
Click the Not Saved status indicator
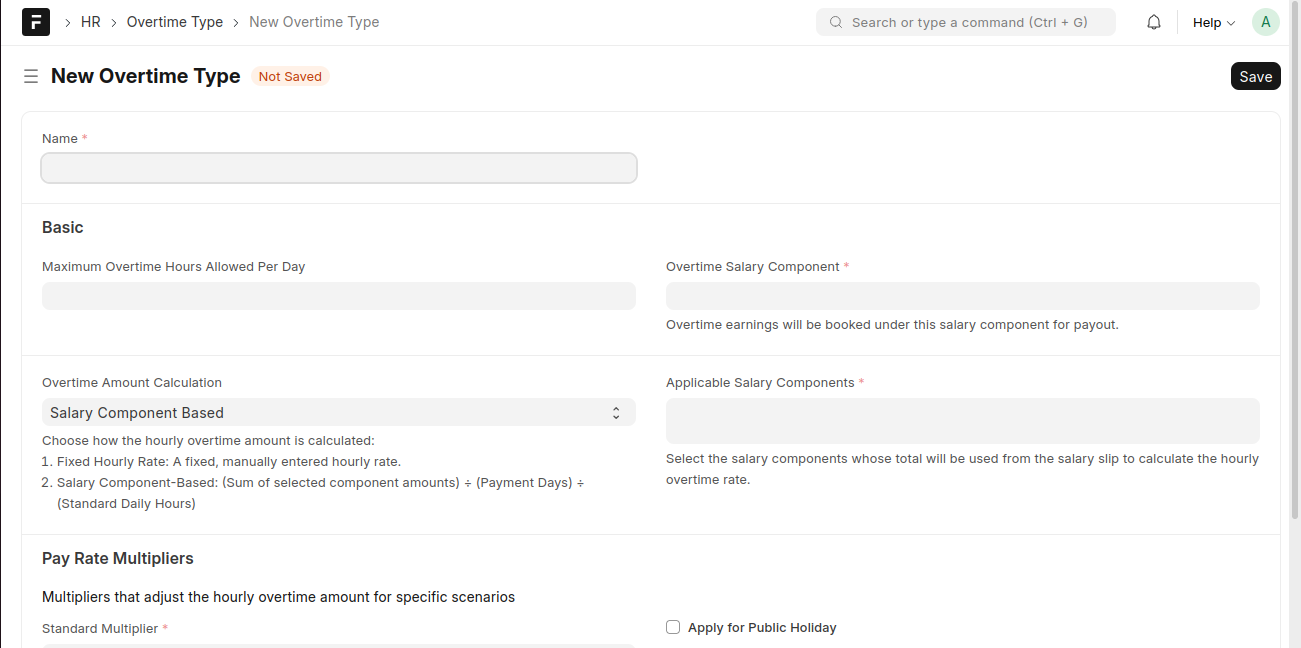[290, 76]
